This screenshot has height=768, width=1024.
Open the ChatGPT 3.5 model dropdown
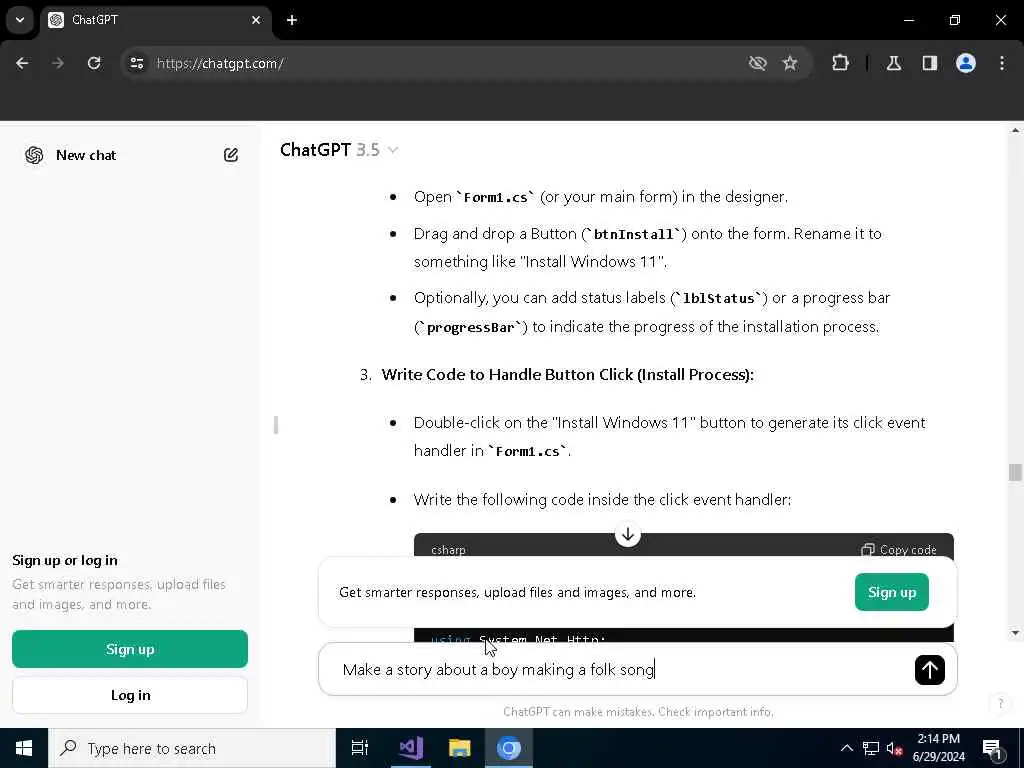pos(339,150)
